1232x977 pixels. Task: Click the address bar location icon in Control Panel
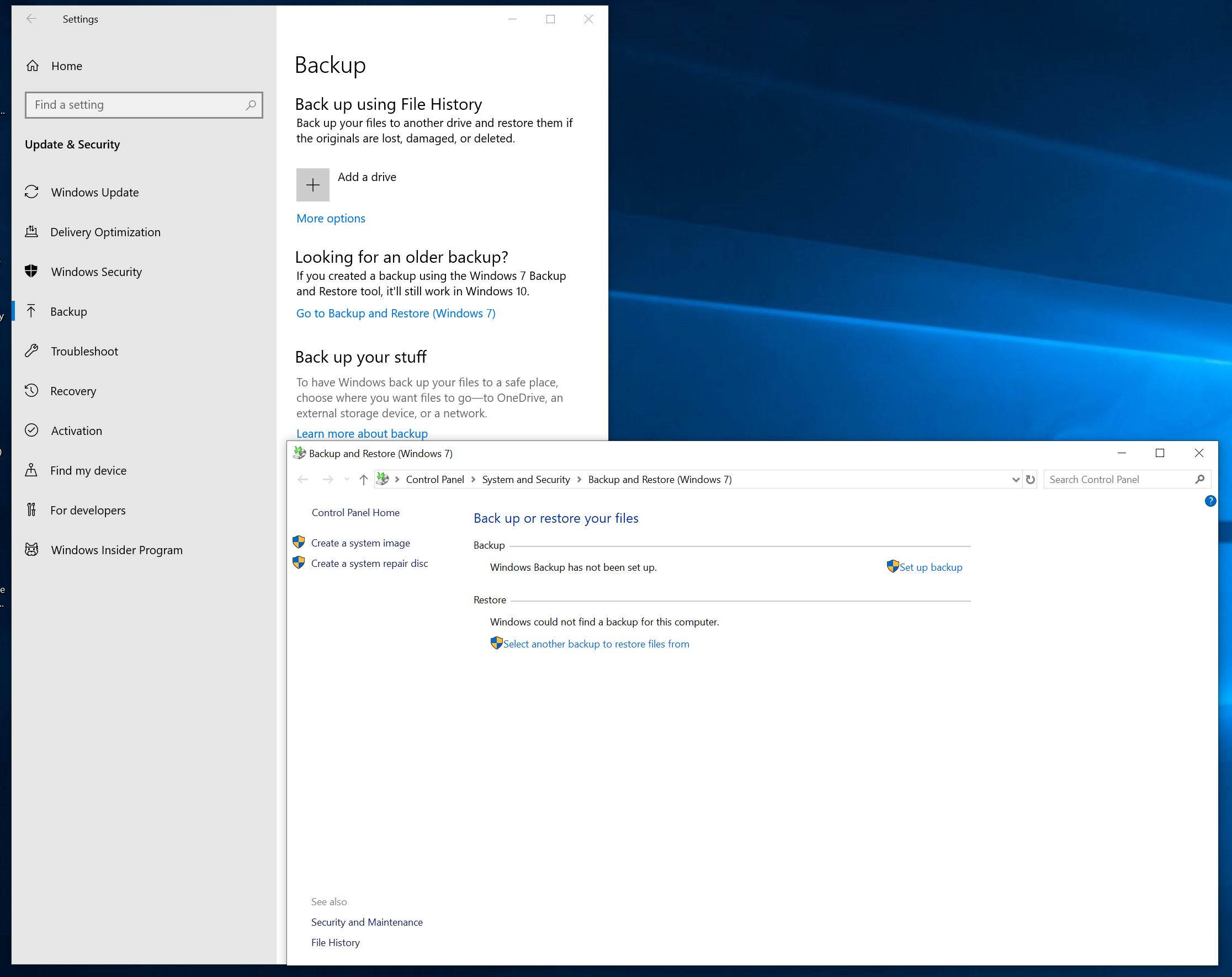(383, 479)
